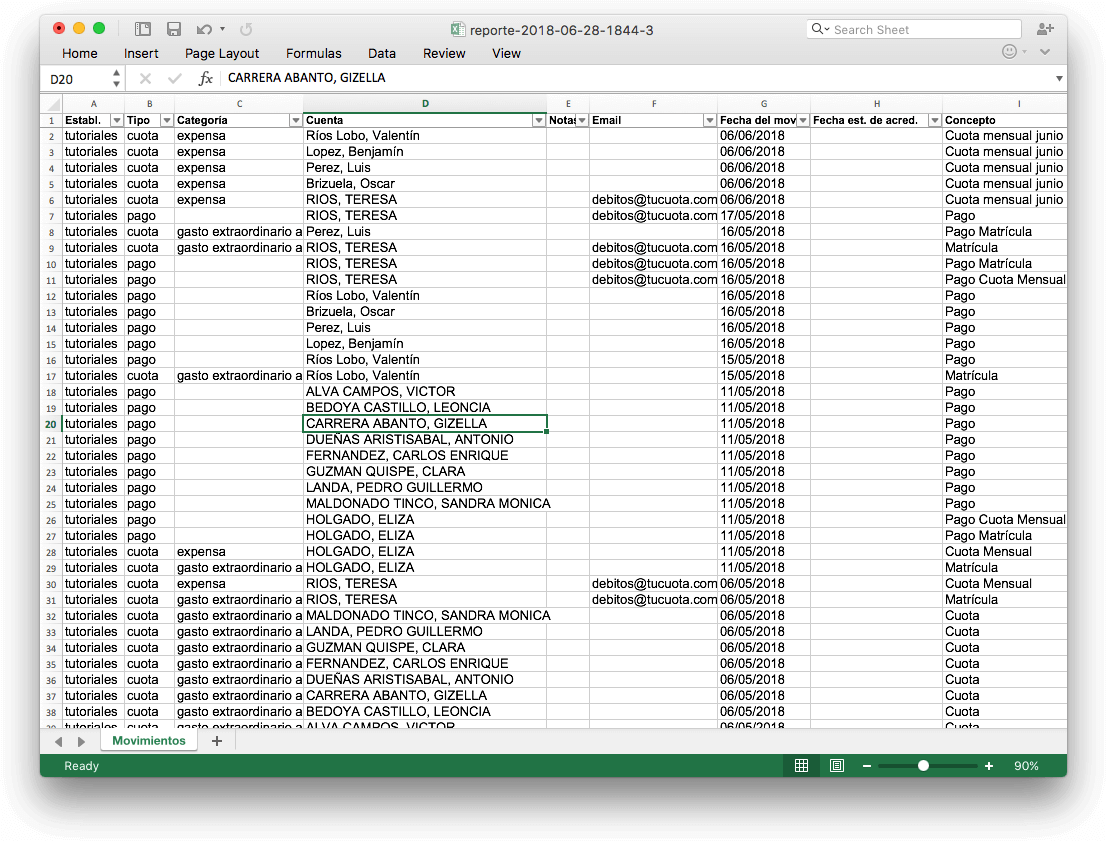Viewport: 1106px width, 841px height.
Task: Open search options magnifier dropdown
Action: click(x=820, y=29)
